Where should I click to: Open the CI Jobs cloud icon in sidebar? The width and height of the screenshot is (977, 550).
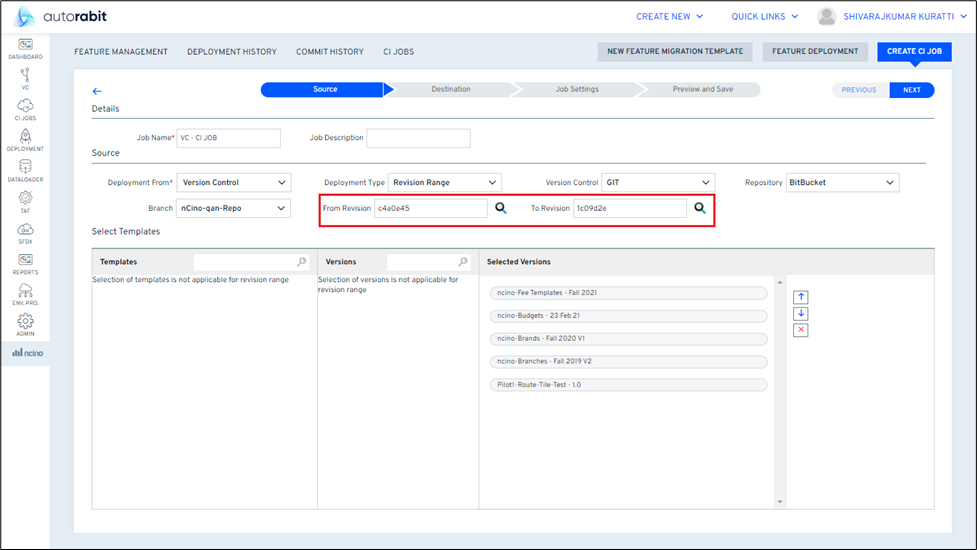coord(25,108)
